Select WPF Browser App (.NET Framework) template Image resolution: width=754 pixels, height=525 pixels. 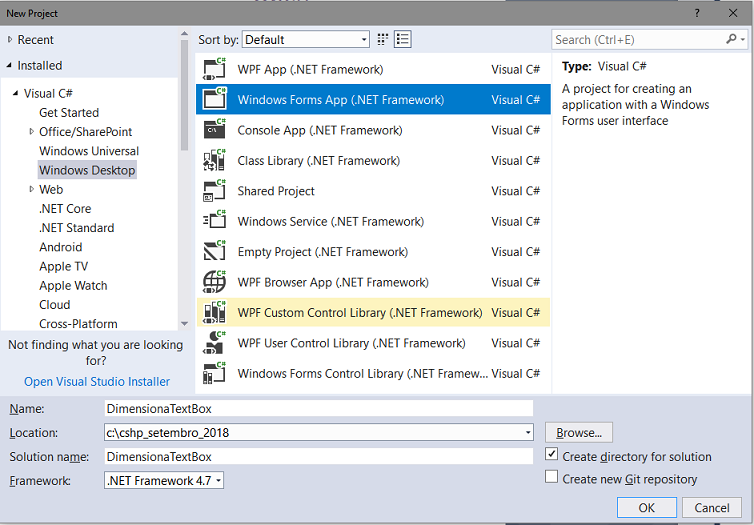[373, 282]
